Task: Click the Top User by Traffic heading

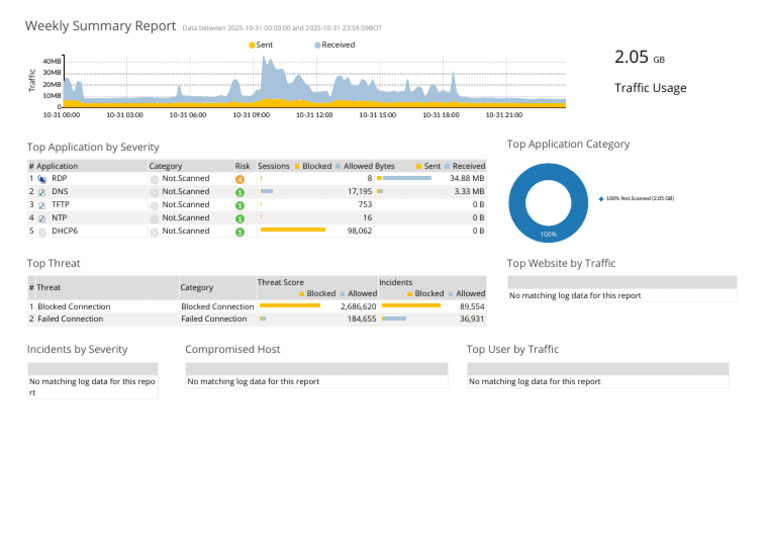Action: click(512, 350)
